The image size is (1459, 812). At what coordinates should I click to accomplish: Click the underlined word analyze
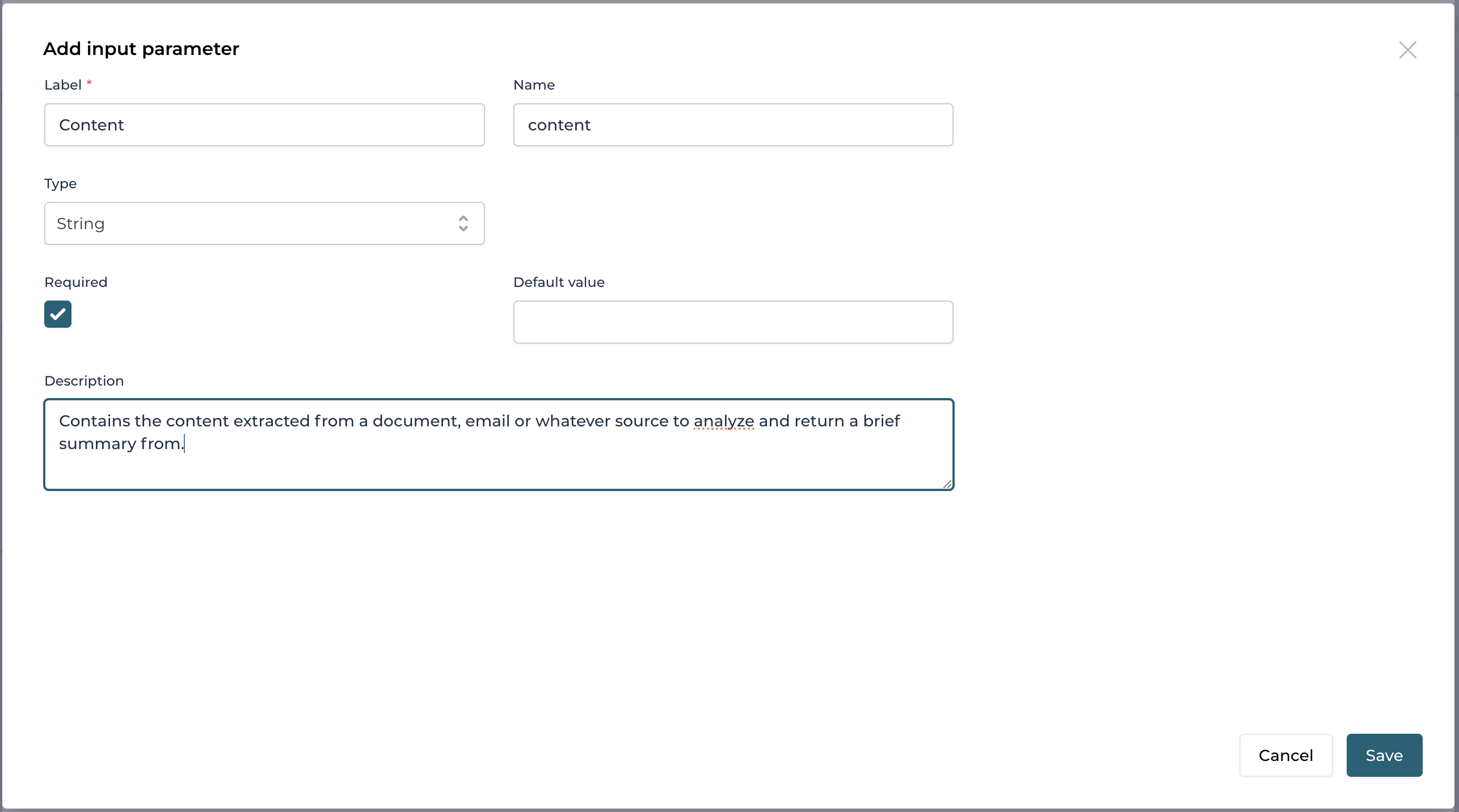(724, 421)
